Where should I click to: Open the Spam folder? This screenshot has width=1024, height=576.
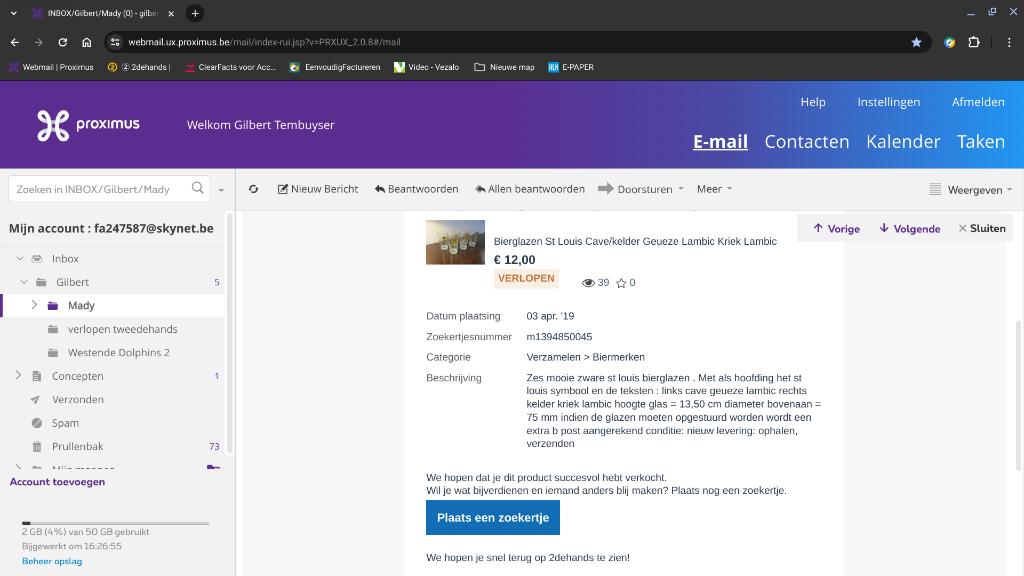pyautogui.click(x=65, y=423)
